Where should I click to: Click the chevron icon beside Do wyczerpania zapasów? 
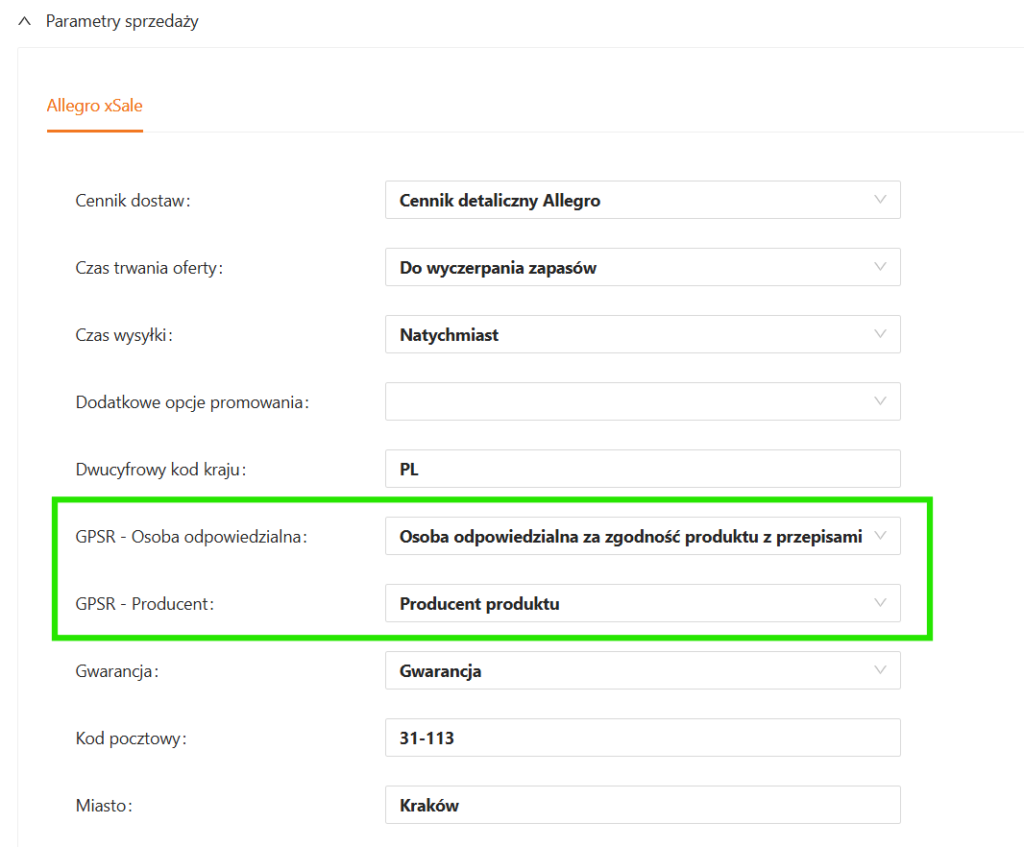[x=880, y=267]
